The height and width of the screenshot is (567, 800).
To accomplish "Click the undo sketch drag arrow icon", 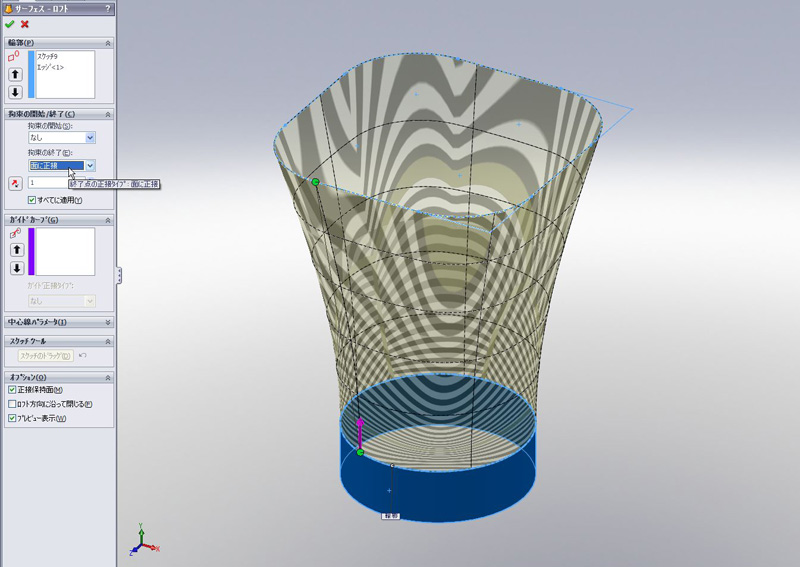I will [x=82, y=355].
